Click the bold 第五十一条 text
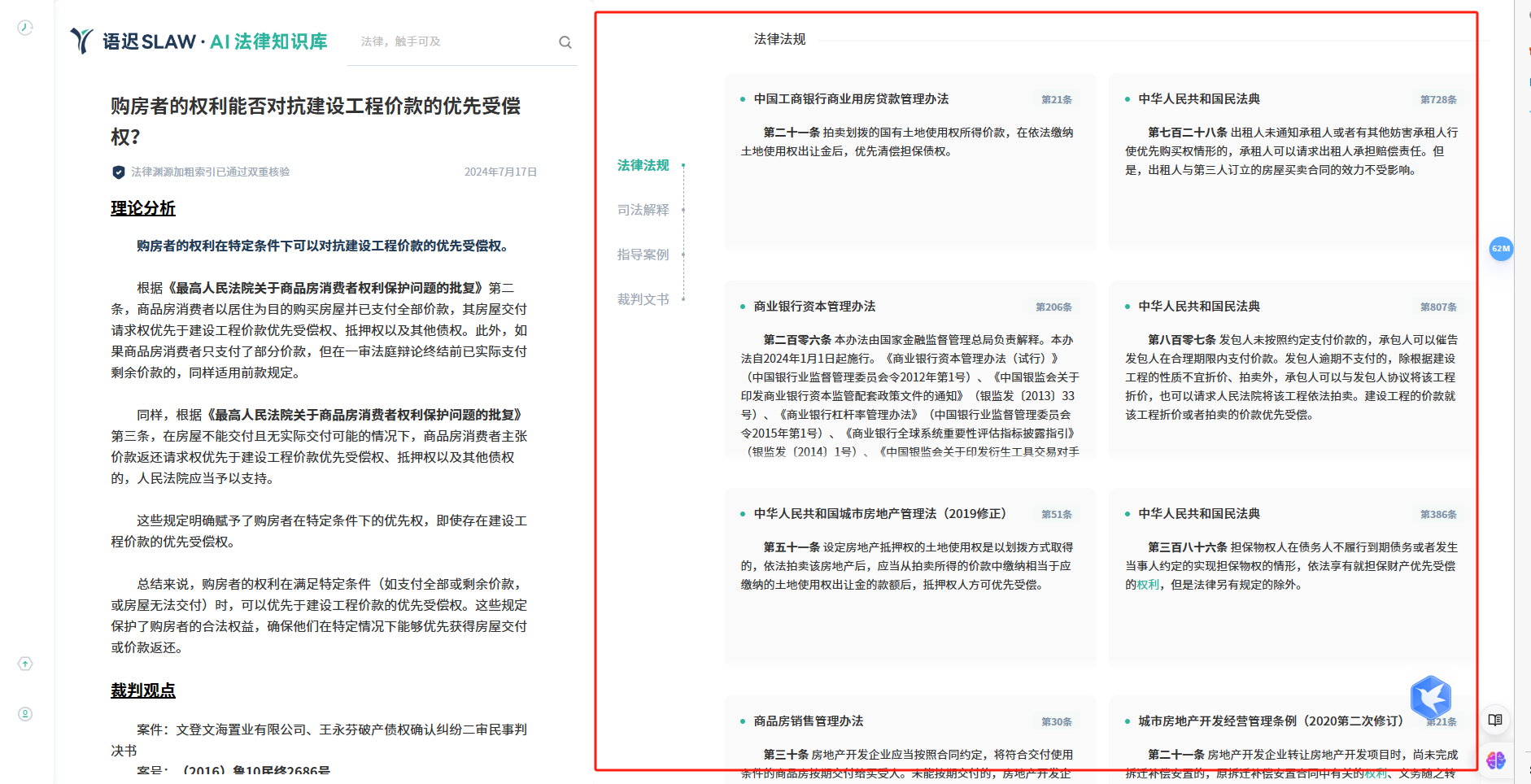Viewport: 1531px width, 784px height. tap(792, 547)
